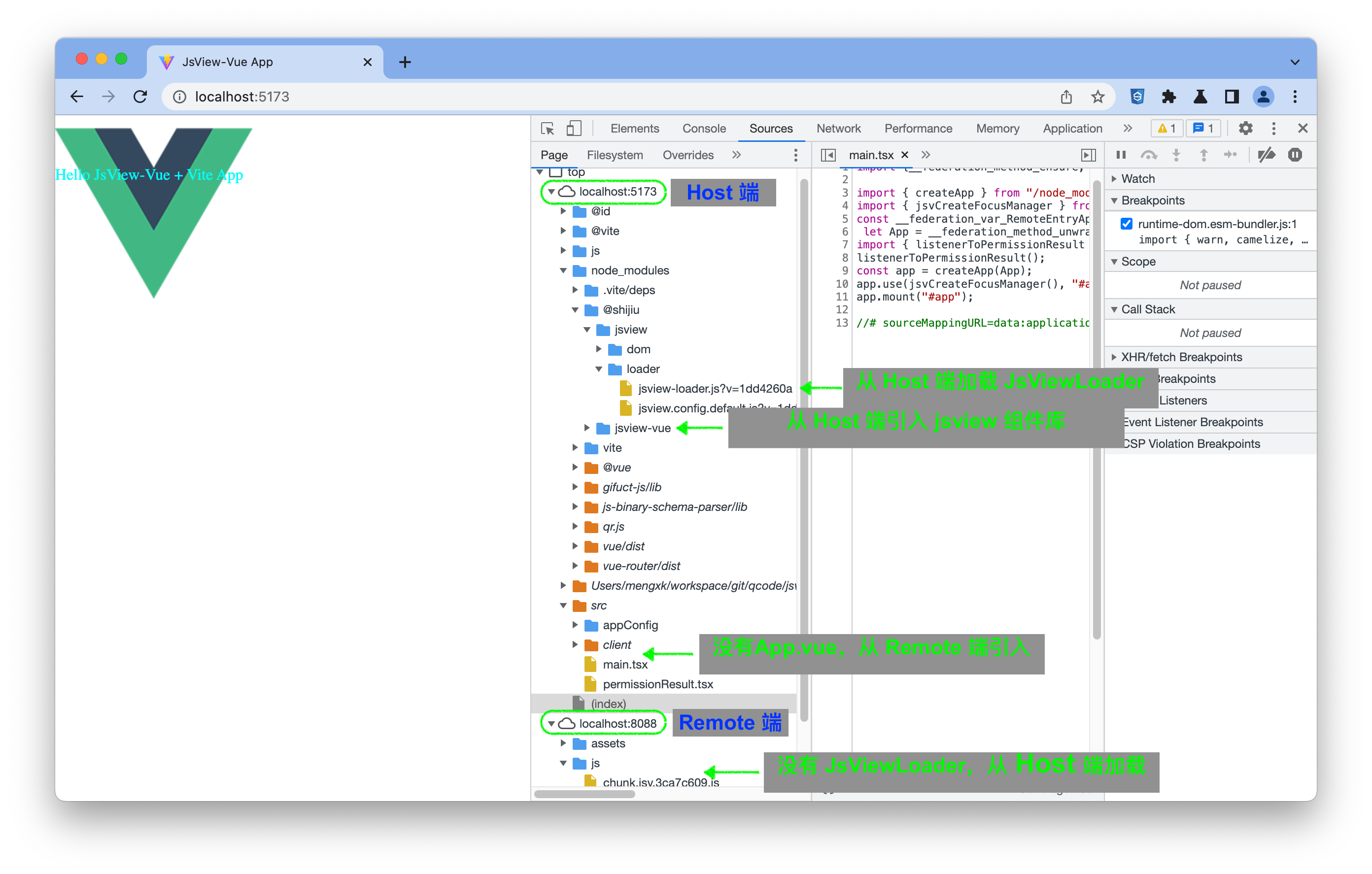Viewport: 1372px width, 874px height.
Task: Uncheck runtime-dom.esm-bundler.js breakpoint checkbox
Action: coord(1126,224)
